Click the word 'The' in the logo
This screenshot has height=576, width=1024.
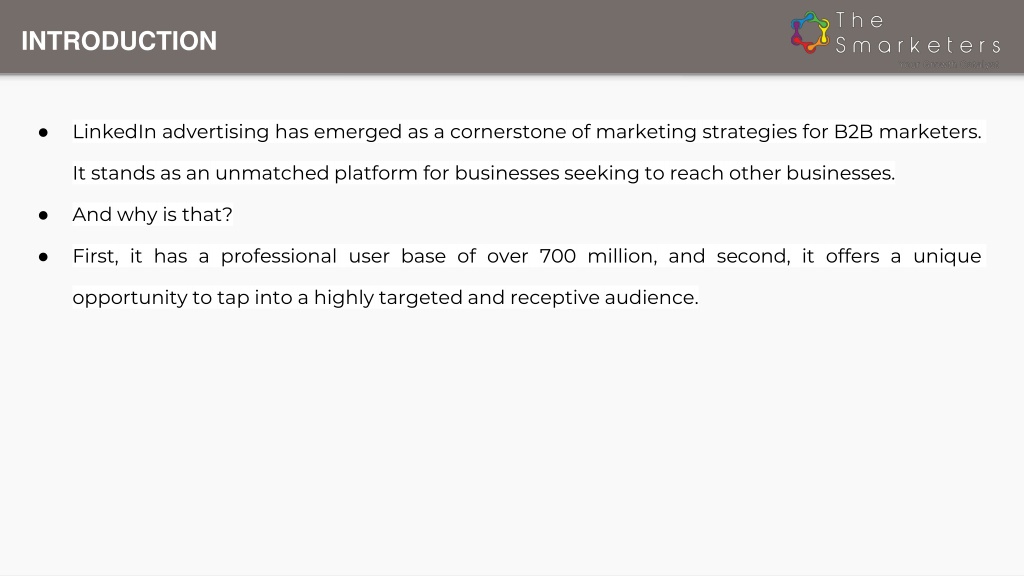pos(860,20)
